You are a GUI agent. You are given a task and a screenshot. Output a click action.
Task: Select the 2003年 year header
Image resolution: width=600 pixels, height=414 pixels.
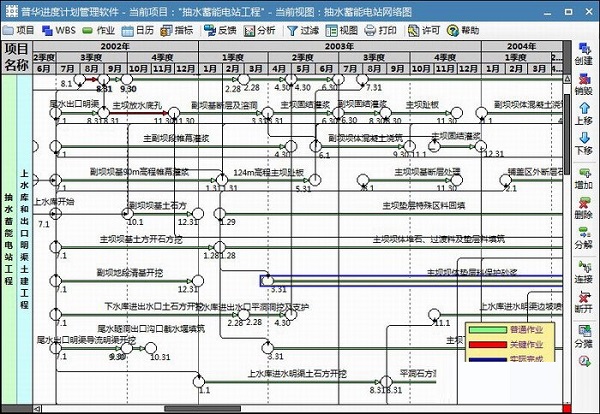point(340,46)
